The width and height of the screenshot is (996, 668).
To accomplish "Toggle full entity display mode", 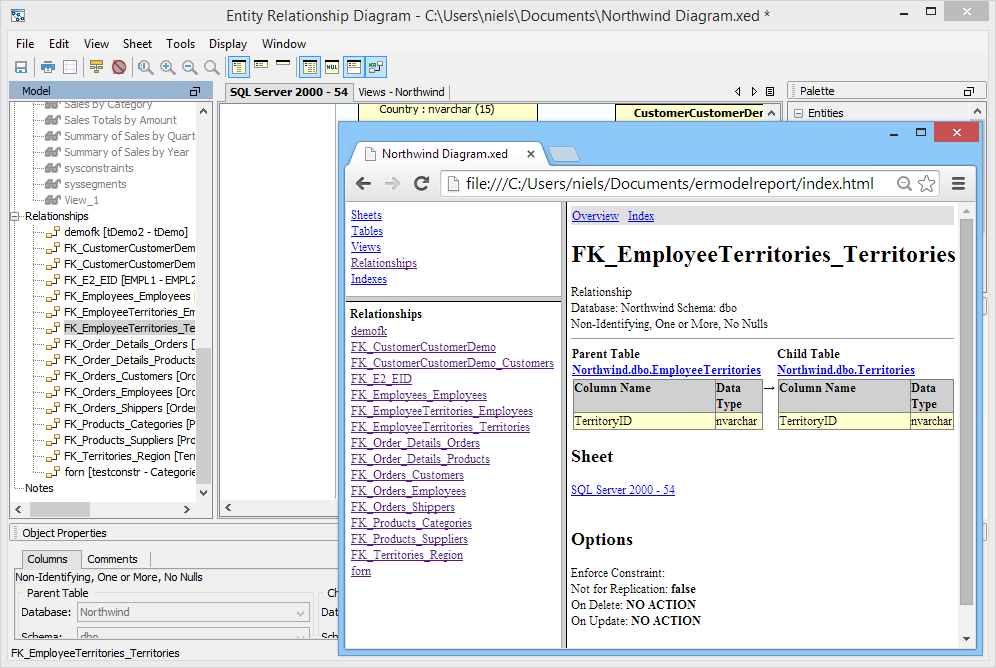I will pos(239,67).
